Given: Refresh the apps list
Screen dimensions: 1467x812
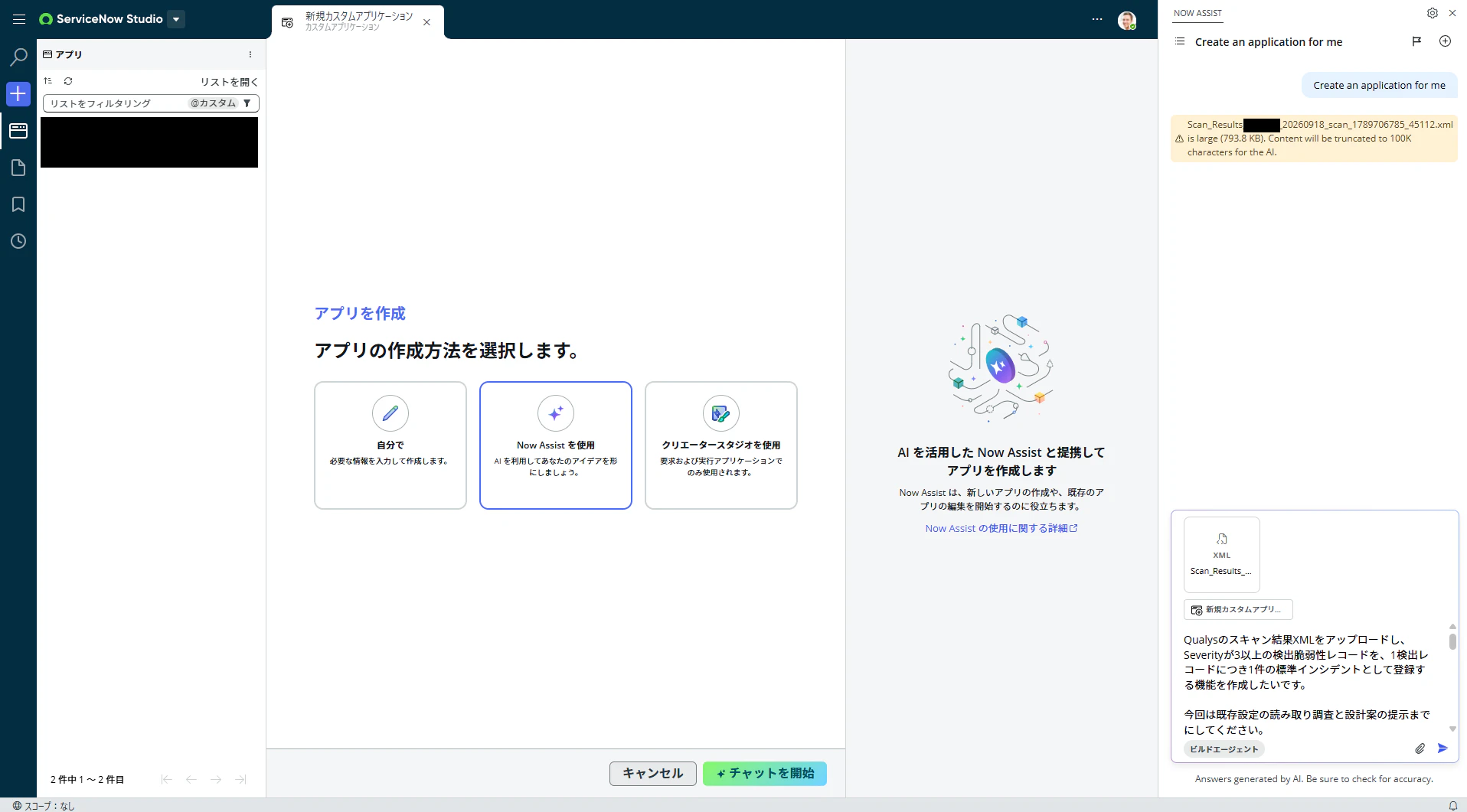Looking at the screenshot, I should point(68,81).
